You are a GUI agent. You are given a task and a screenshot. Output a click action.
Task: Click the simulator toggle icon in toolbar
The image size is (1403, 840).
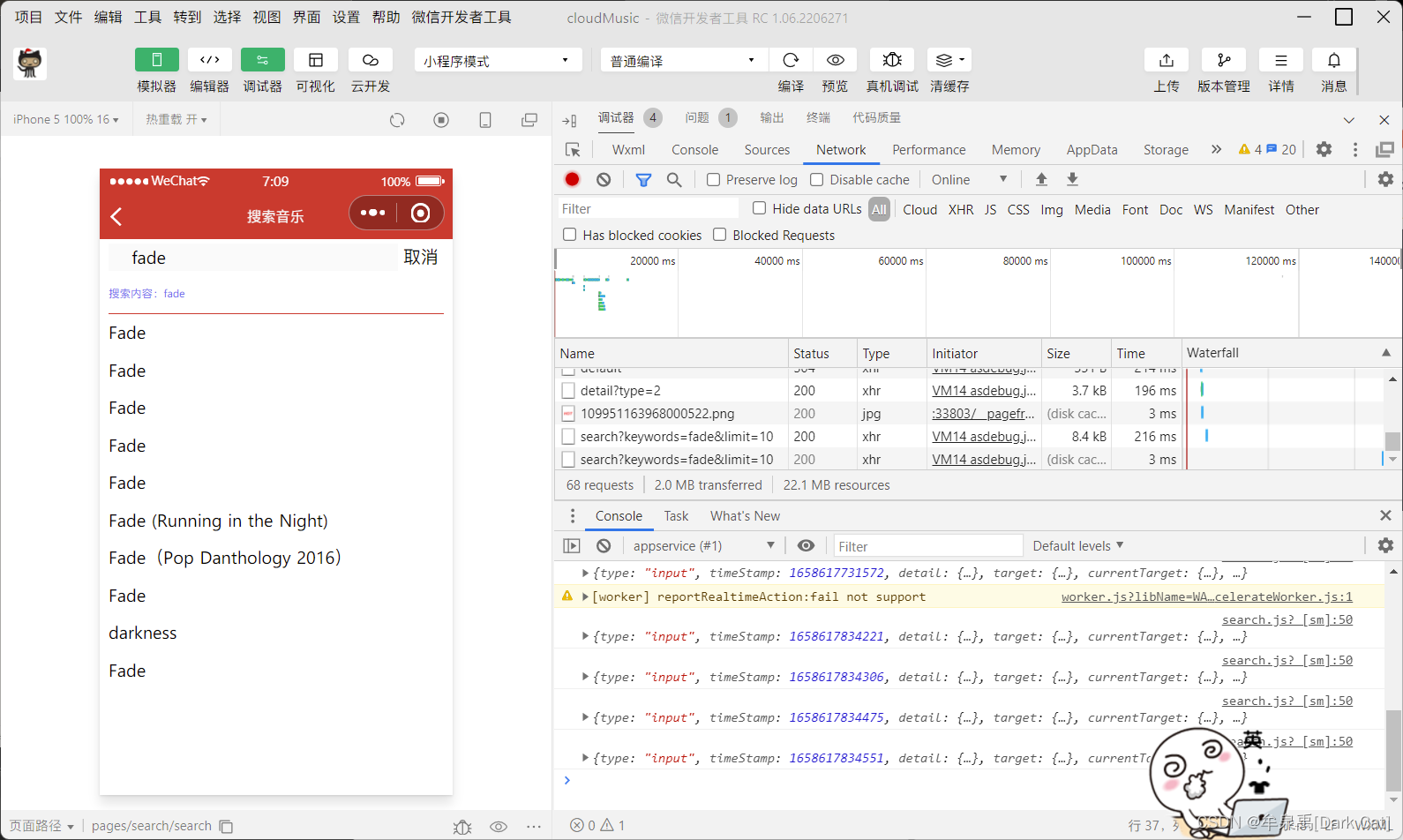pyautogui.click(x=156, y=60)
